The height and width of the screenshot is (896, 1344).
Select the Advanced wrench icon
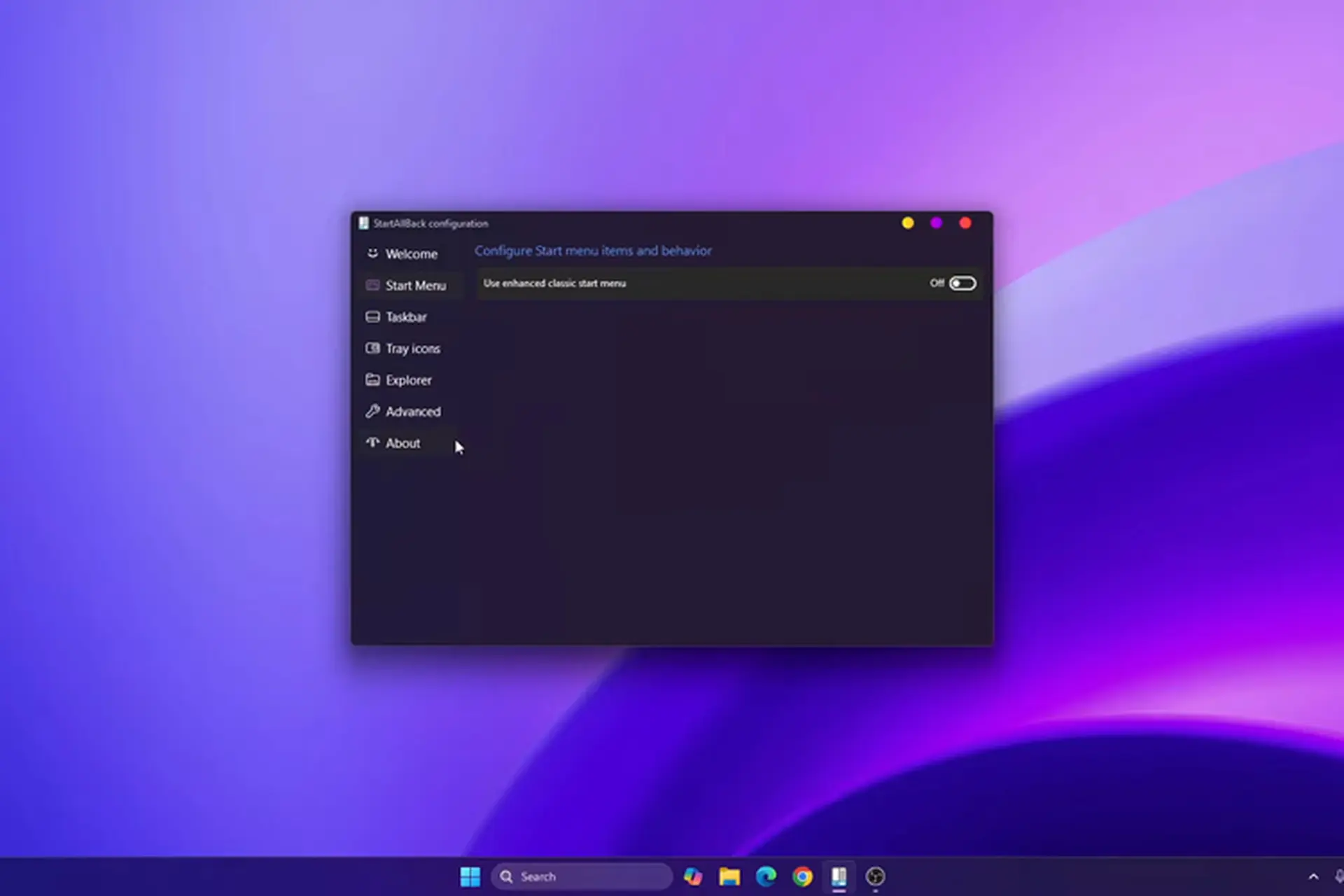click(372, 412)
